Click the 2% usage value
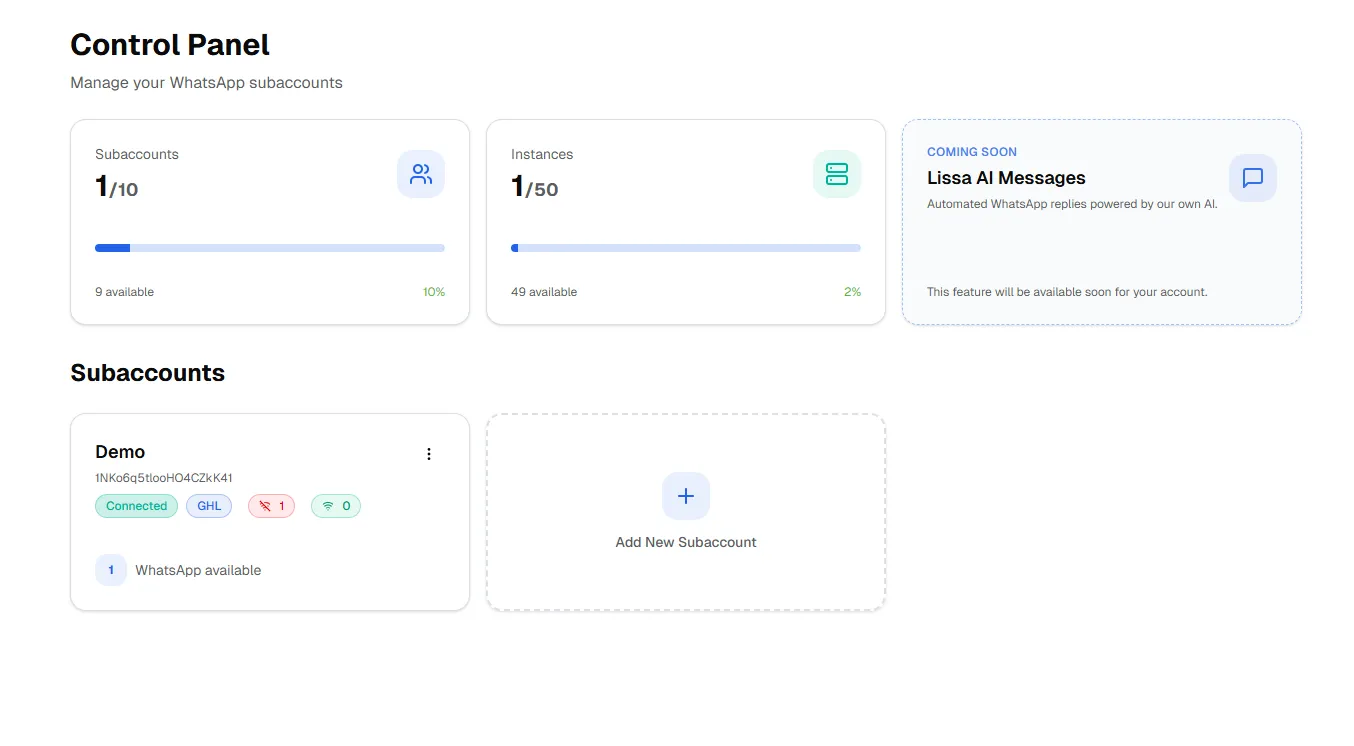The width and height of the screenshot is (1354, 746). 852,292
